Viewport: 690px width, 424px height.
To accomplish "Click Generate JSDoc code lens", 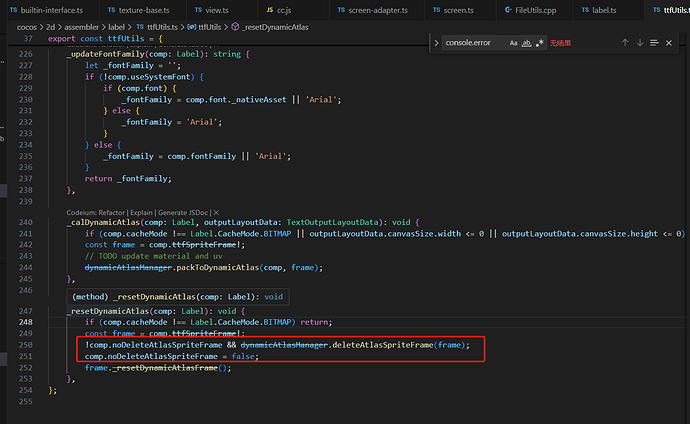I will (x=183, y=212).
